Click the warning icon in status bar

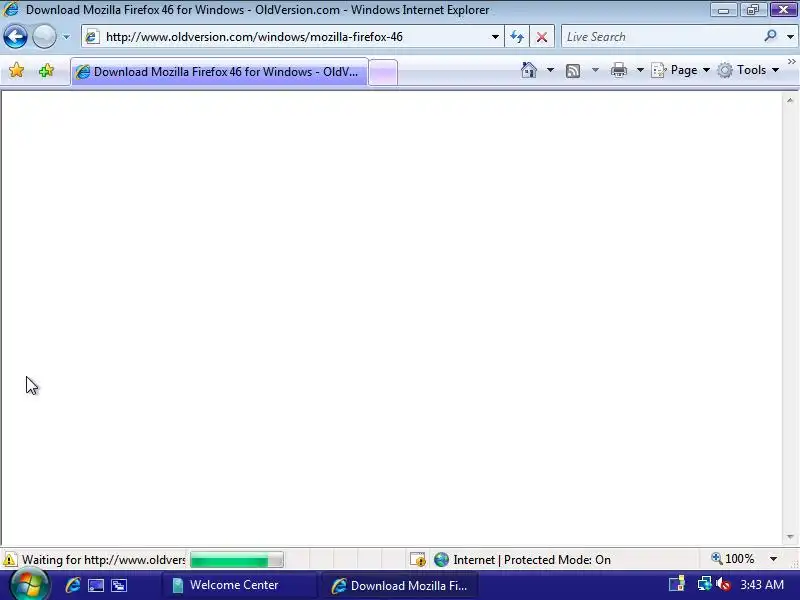pos(9,560)
